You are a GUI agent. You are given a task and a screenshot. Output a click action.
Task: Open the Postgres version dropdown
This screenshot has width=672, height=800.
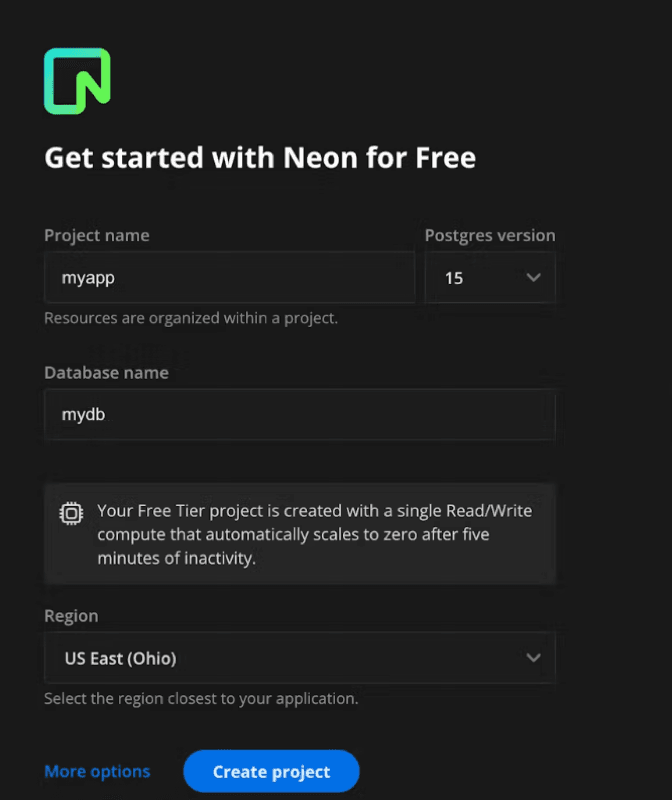click(x=490, y=277)
